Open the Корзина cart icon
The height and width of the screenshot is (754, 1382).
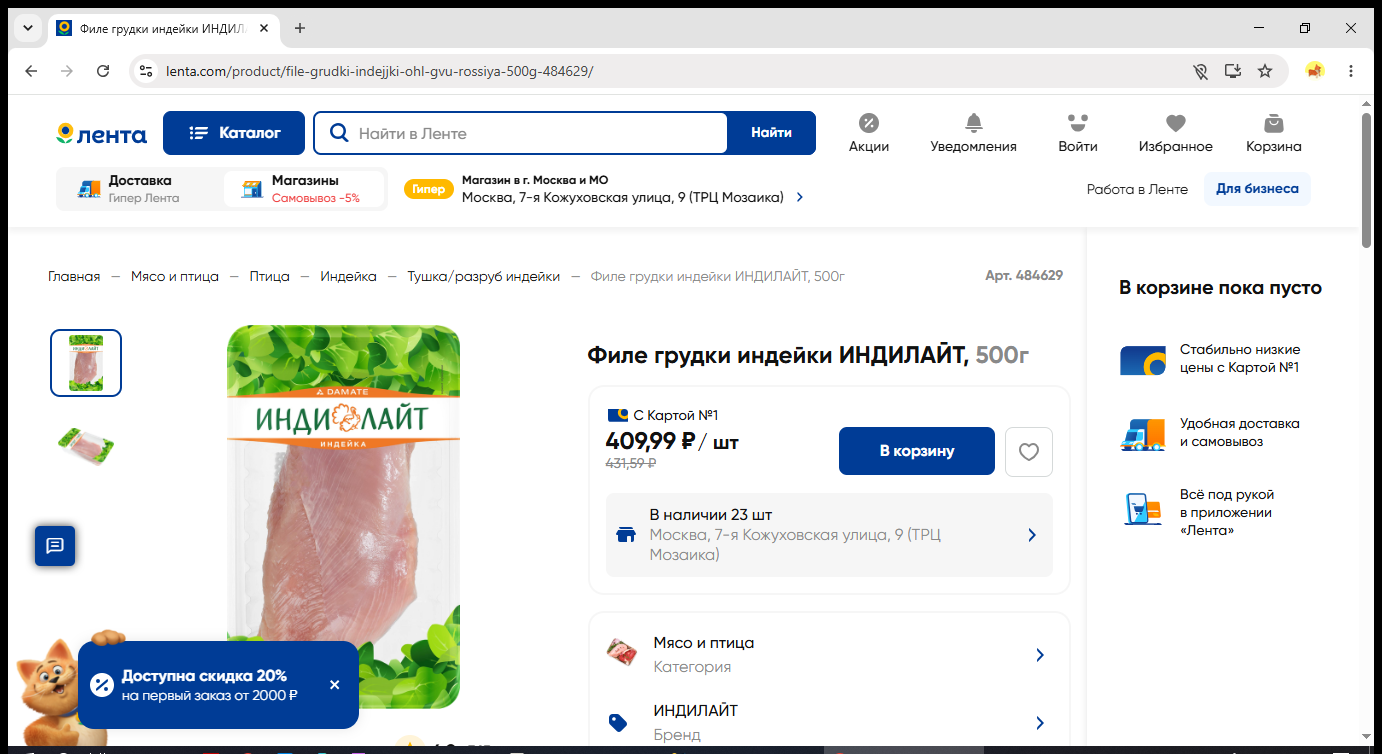pos(1273,133)
